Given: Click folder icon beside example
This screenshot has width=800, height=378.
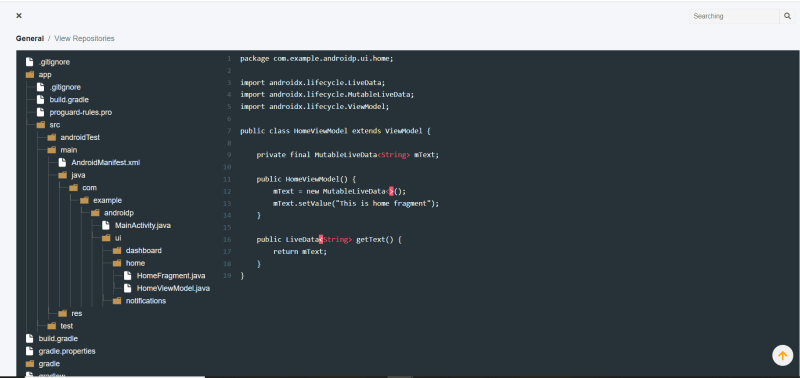Looking at the screenshot, I should click(x=84, y=200).
